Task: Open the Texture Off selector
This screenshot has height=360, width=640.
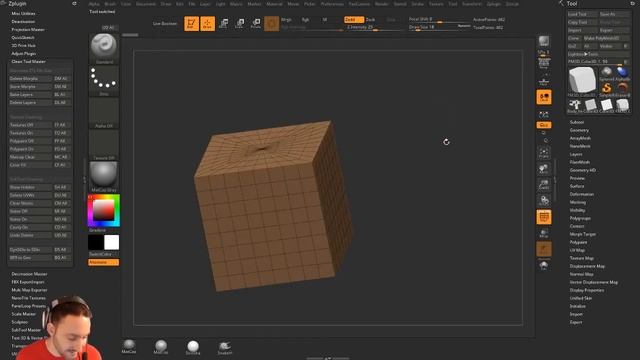Action: [x=104, y=144]
